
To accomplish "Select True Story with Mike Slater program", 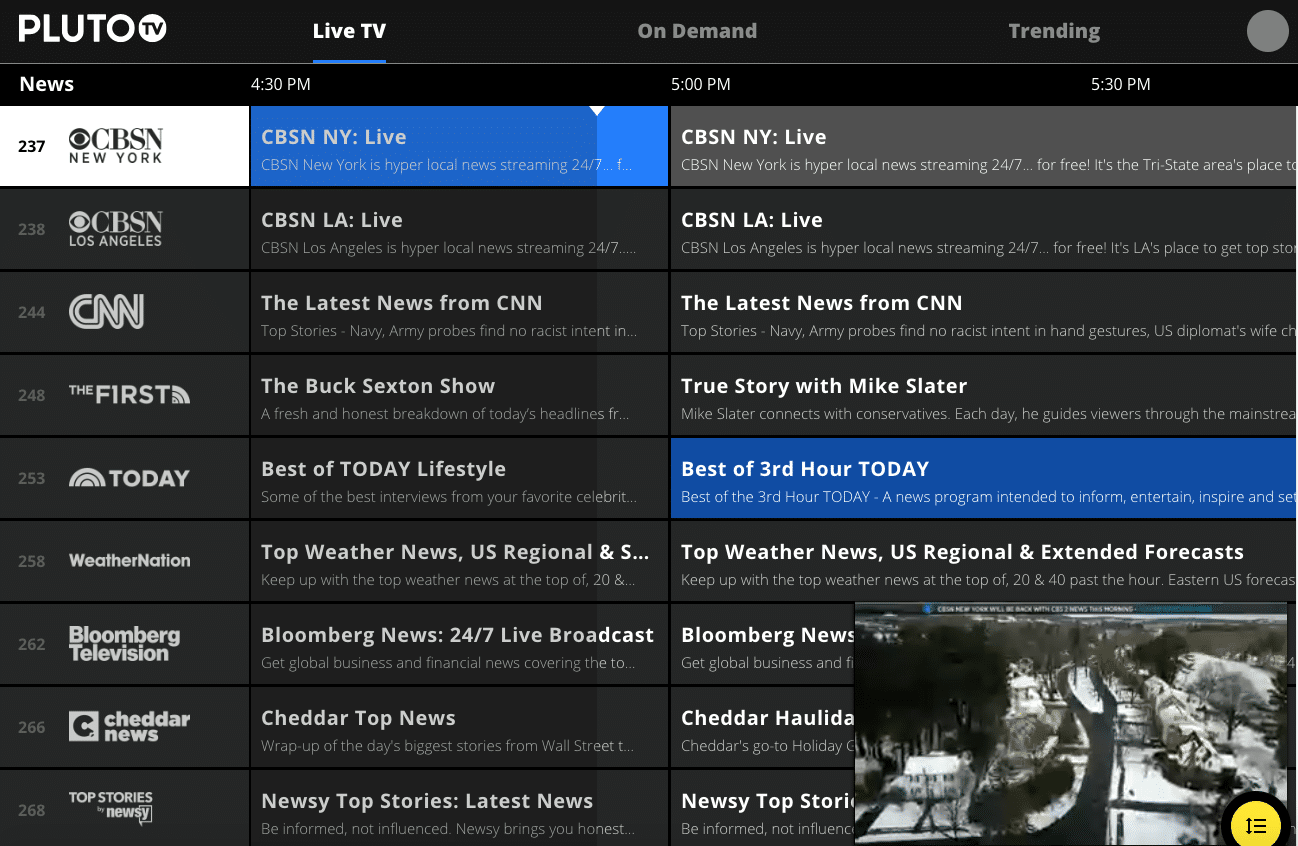I will click(983, 396).
